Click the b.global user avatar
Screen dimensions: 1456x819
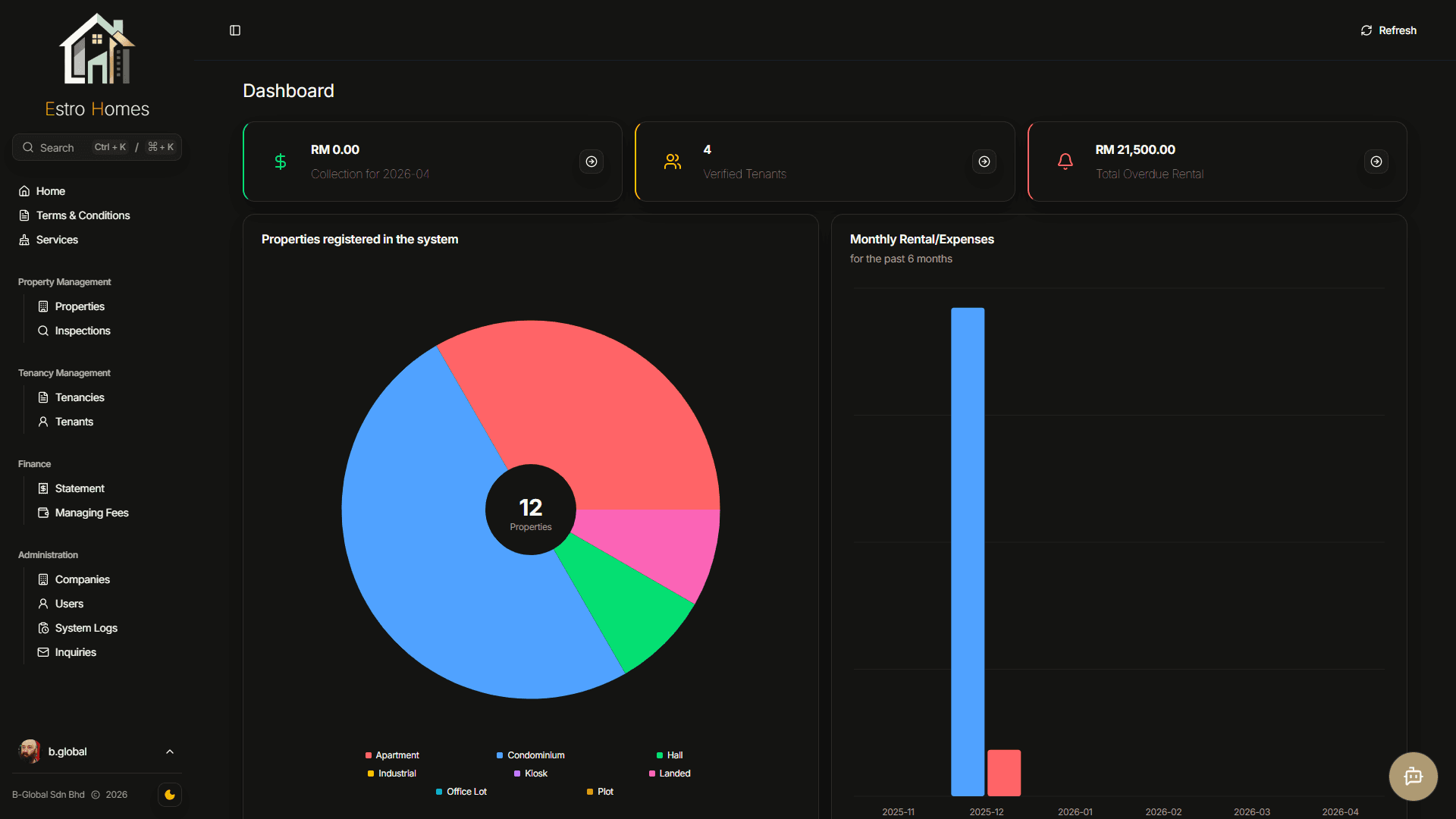point(30,752)
